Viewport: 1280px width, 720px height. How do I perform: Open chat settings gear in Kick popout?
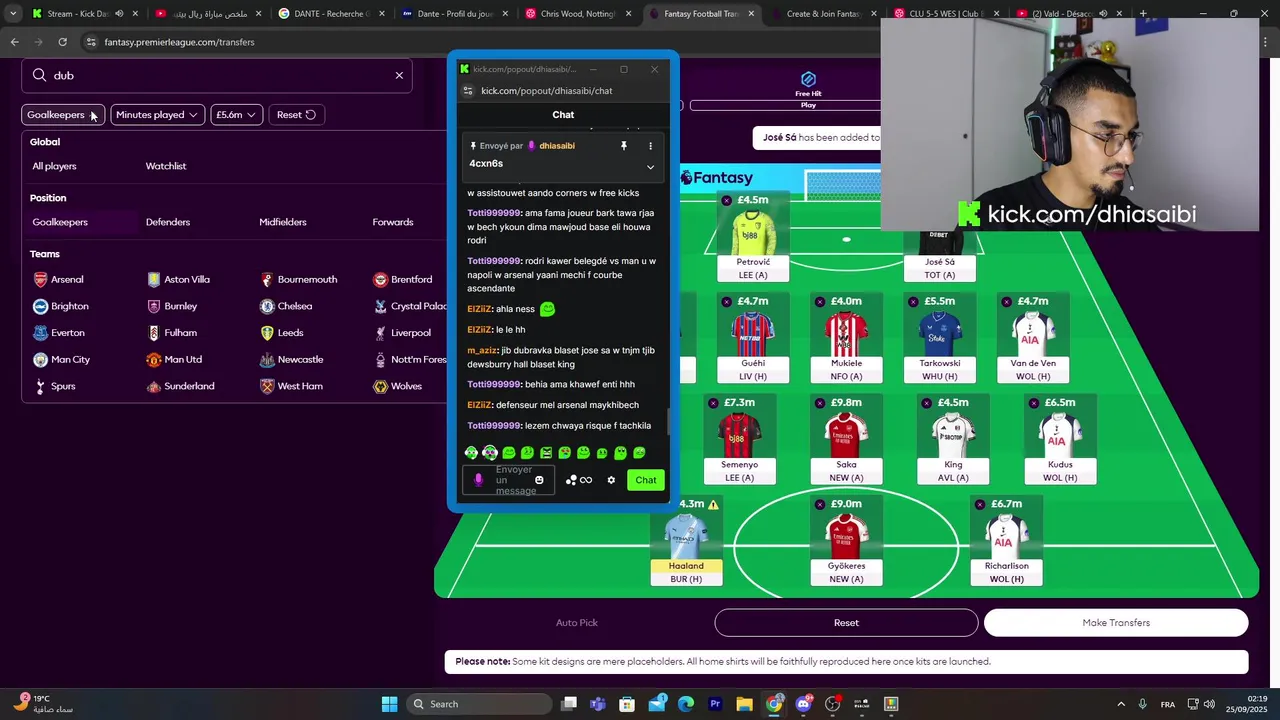[x=611, y=480]
